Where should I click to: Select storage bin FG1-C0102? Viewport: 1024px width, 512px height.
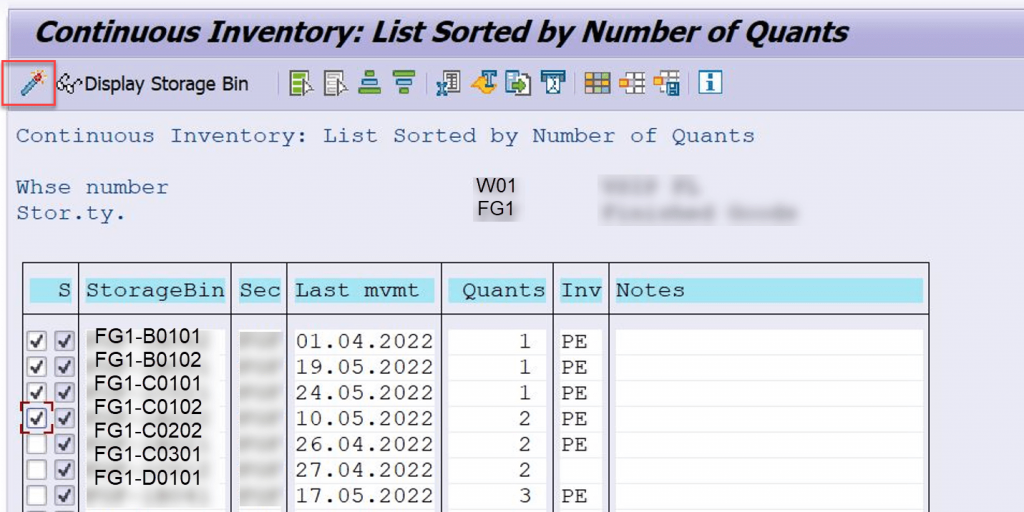pyautogui.click(x=148, y=407)
